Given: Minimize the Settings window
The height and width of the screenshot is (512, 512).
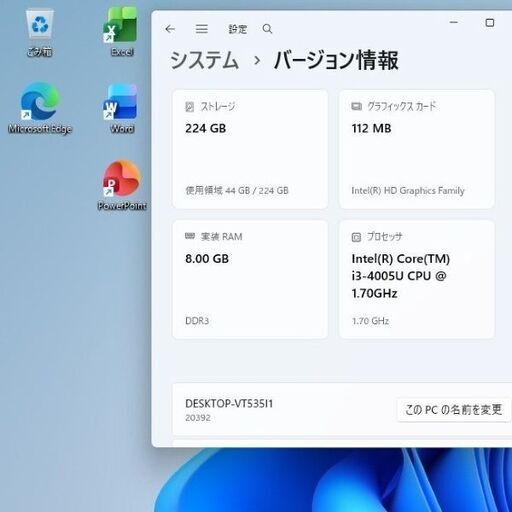Looking at the screenshot, I should pyautogui.click(x=454, y=22).
